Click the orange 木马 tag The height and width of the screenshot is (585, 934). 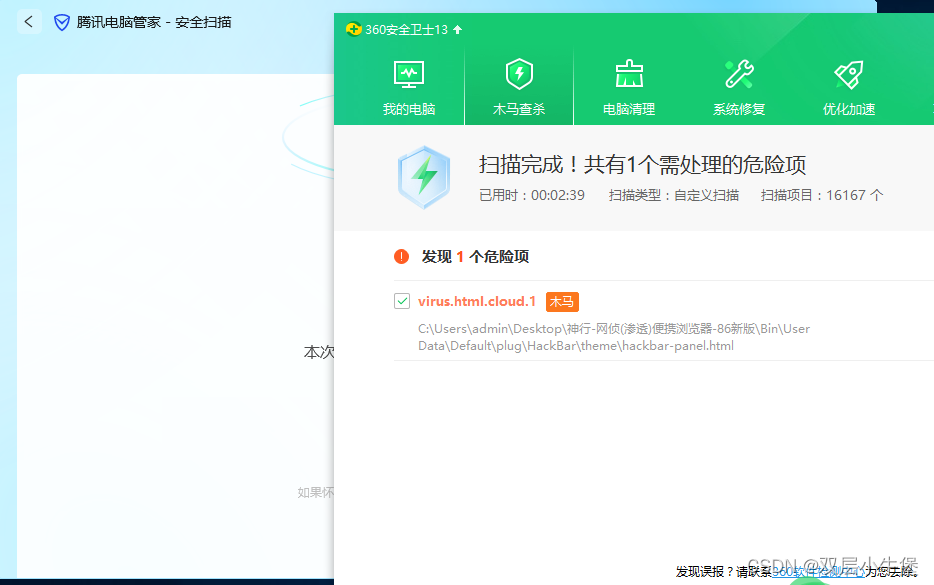coord(562,301)
